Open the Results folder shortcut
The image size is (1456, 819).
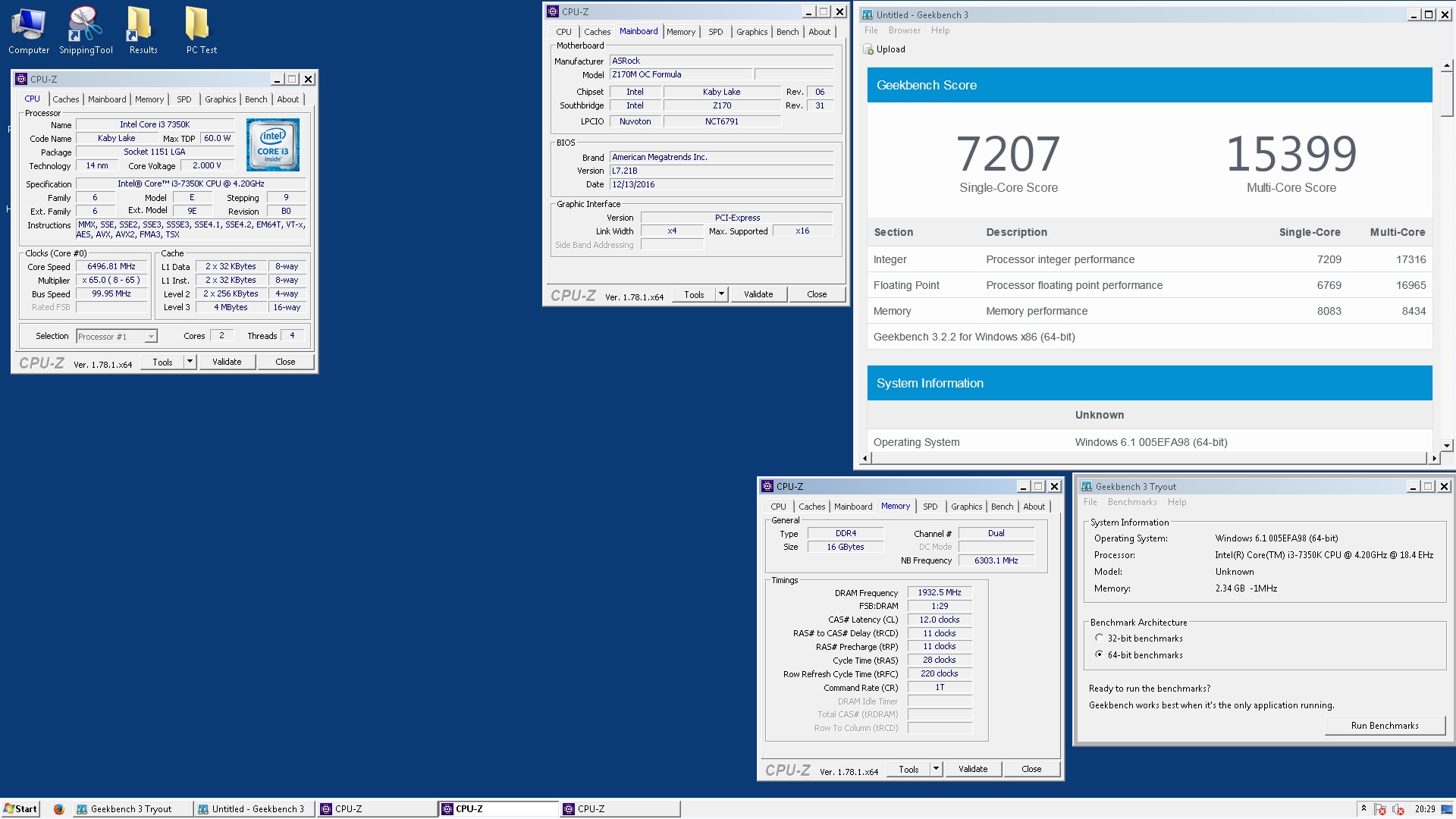coord(143,30)
